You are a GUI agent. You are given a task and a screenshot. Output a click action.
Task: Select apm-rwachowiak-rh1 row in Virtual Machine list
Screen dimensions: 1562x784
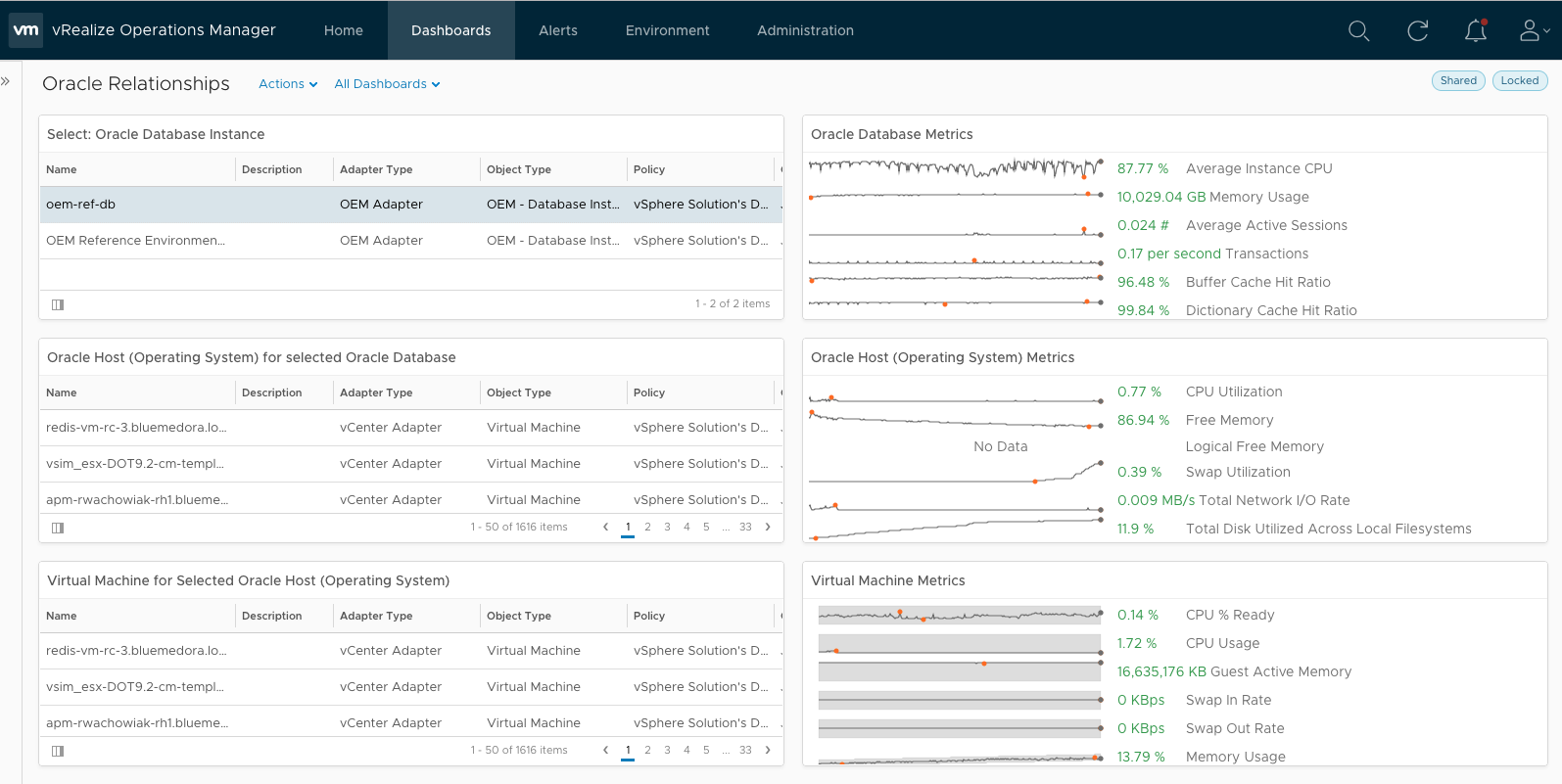(x=411, y=721)
